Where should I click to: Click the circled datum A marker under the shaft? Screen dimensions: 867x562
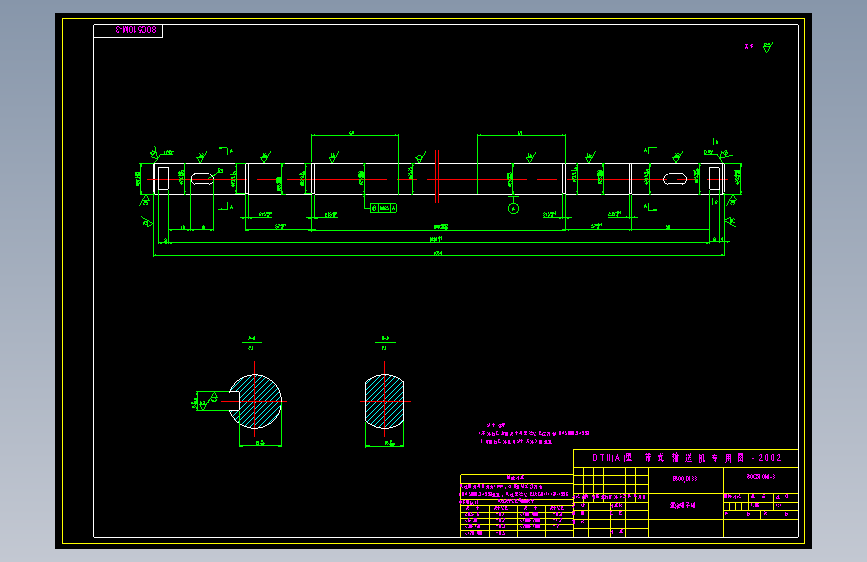tap(513, 209)
